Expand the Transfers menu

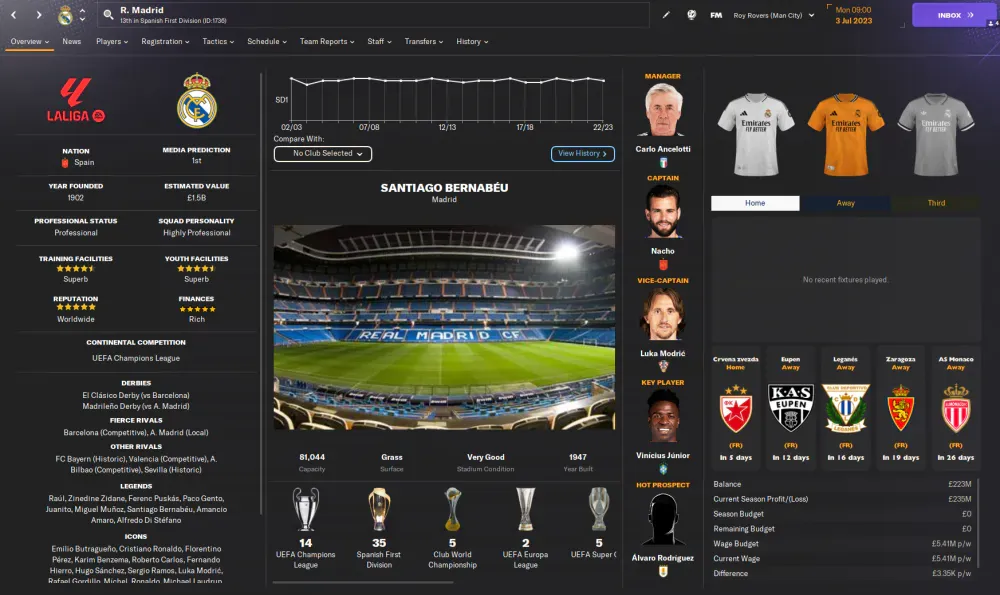pos(423,41)
